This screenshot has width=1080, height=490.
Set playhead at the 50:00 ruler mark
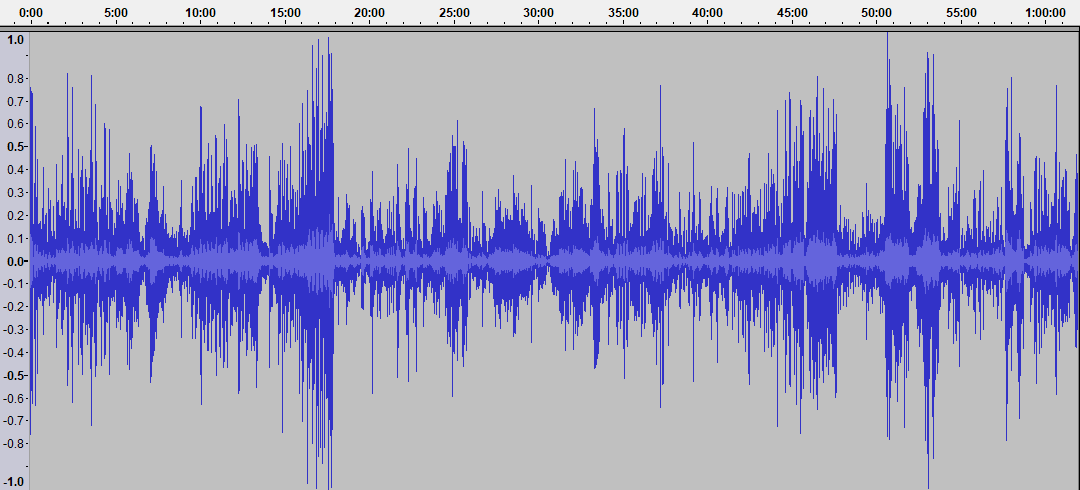pyautogui.click(x=877, y=12)
